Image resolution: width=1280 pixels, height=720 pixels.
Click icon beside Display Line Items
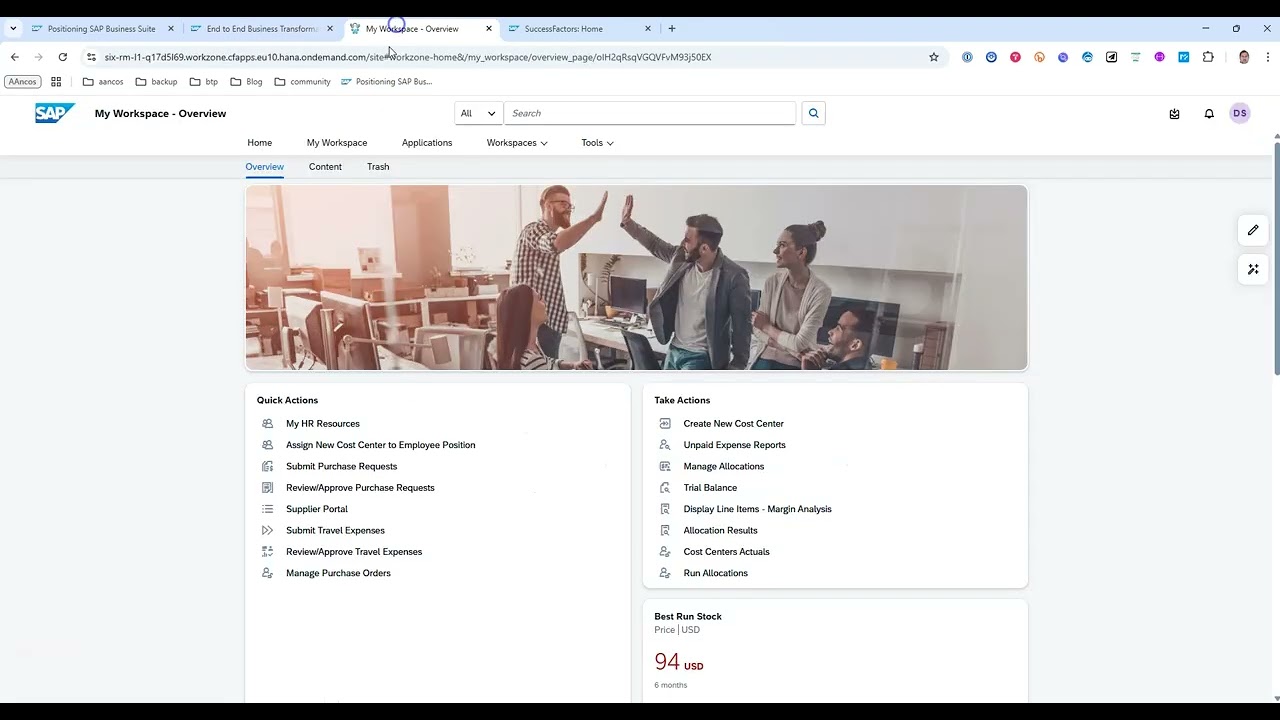tap(665, 509)
